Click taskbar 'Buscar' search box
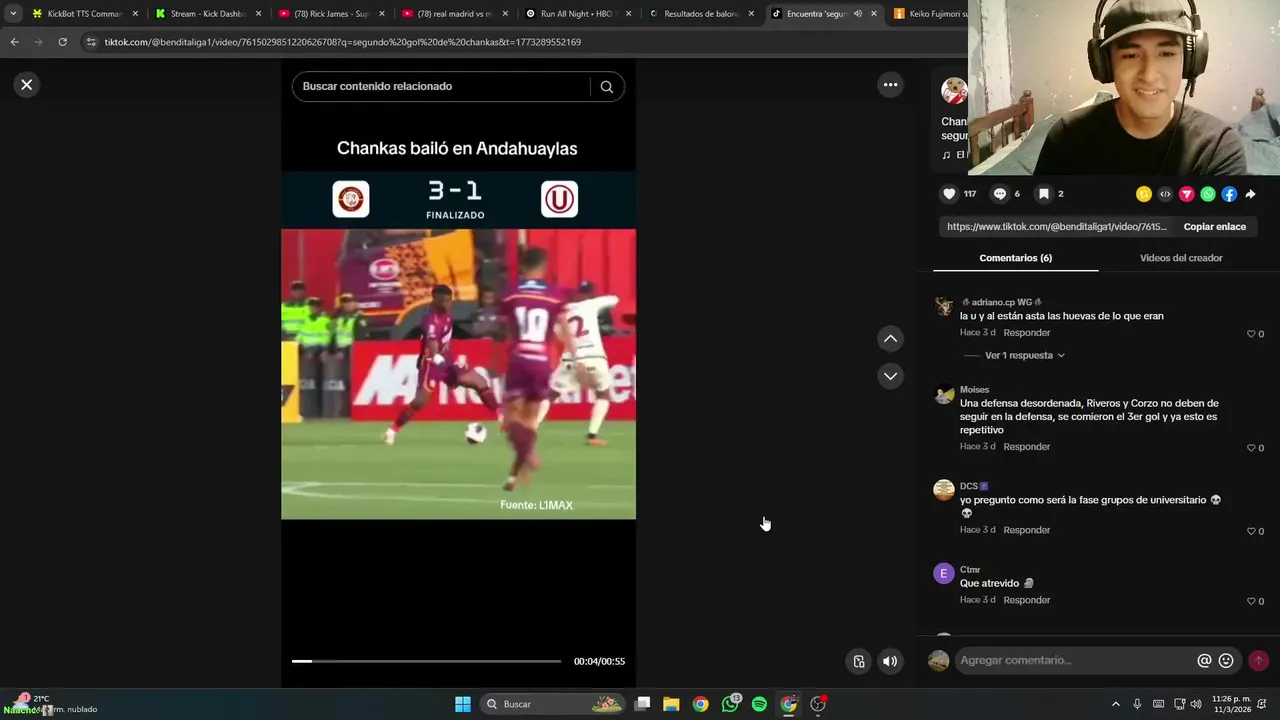This screenshot has height=720, width=1280. coord(552,704)
